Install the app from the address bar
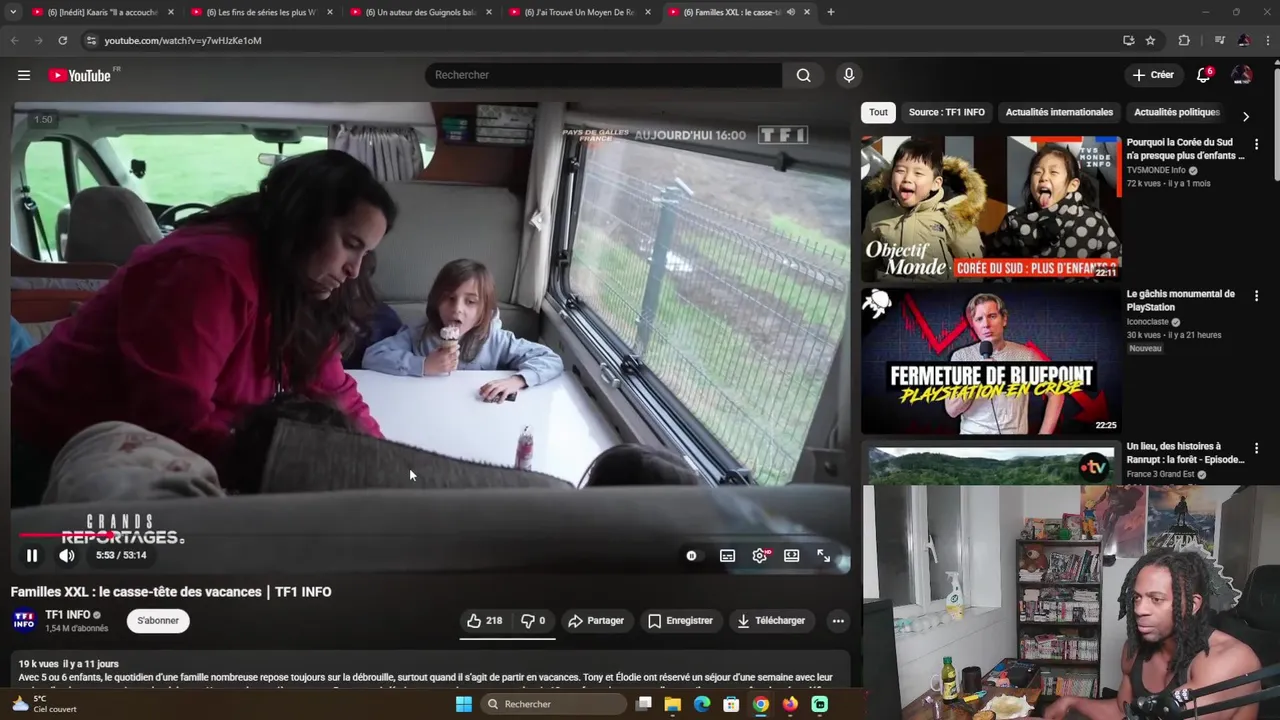This screenshot has height=720, width=1280. (1129, 40)
